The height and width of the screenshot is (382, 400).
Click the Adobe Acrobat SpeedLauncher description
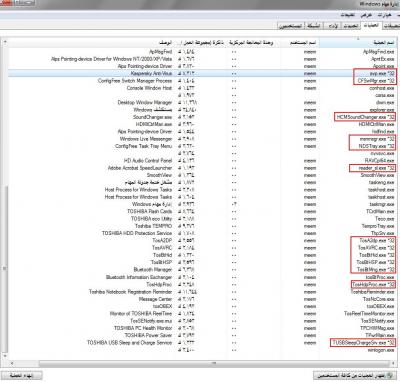(x=140, y=168)
